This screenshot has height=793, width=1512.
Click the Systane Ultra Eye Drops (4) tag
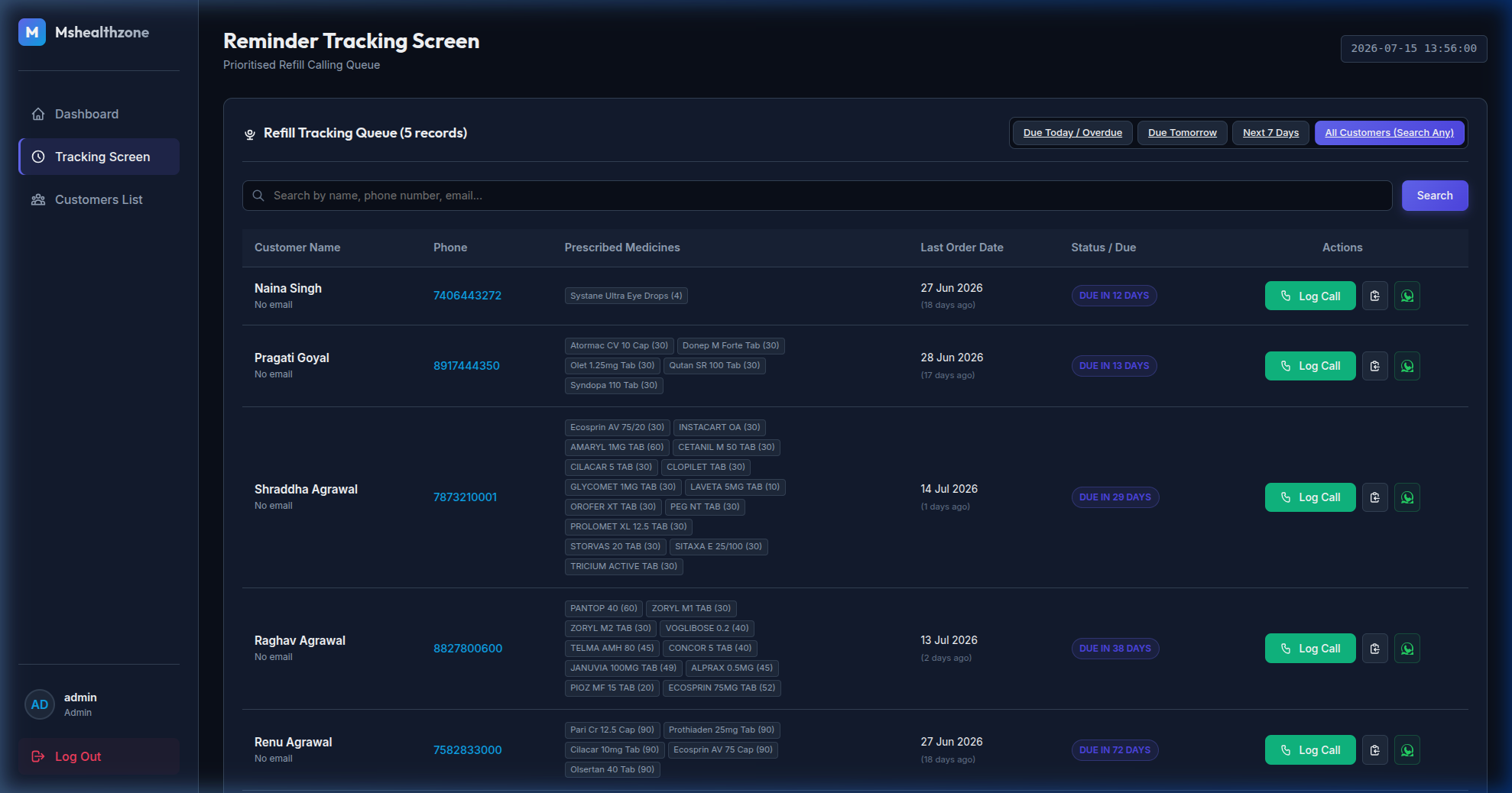[626, 296]
